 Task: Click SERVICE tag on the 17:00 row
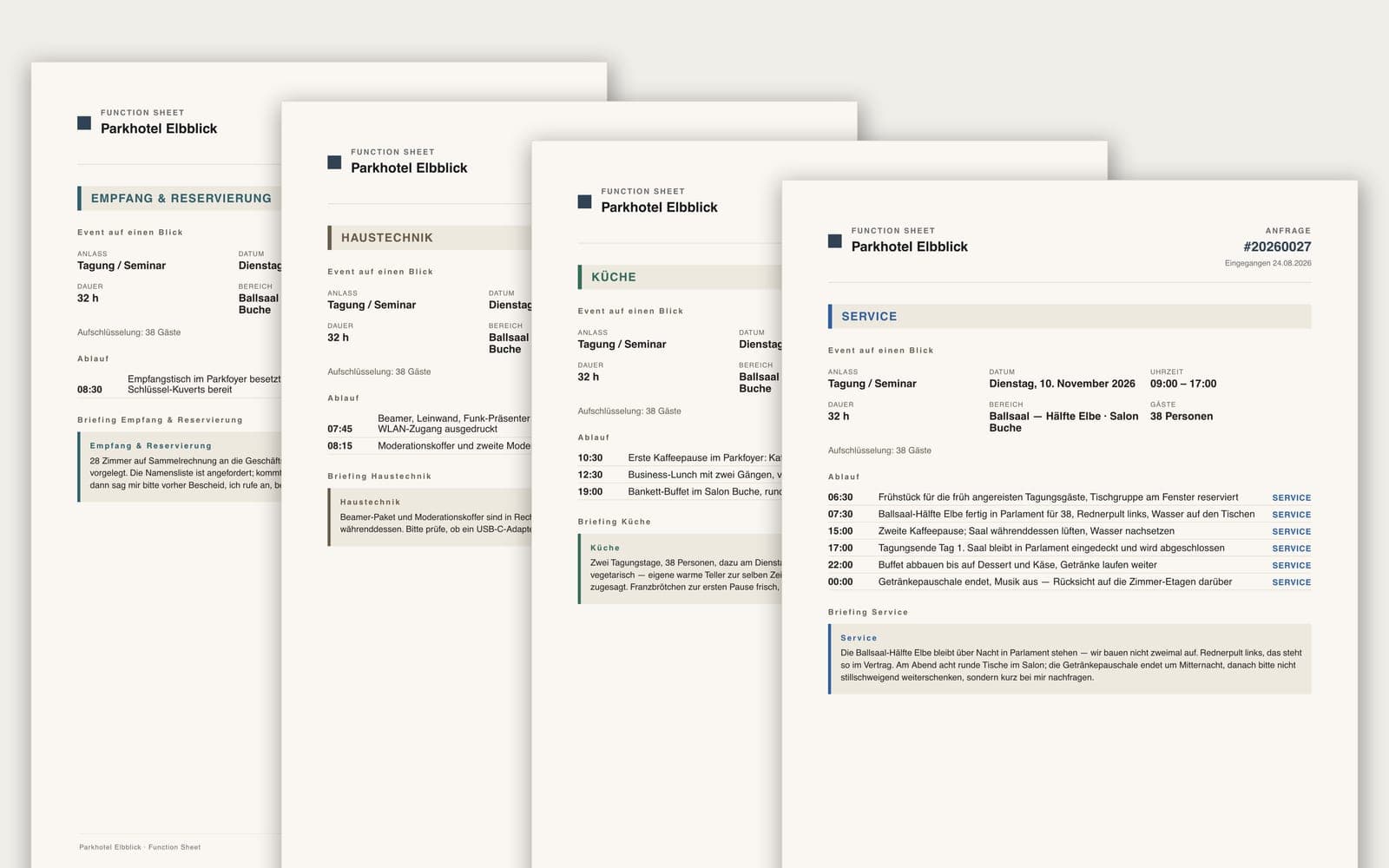coord(1292,549)
